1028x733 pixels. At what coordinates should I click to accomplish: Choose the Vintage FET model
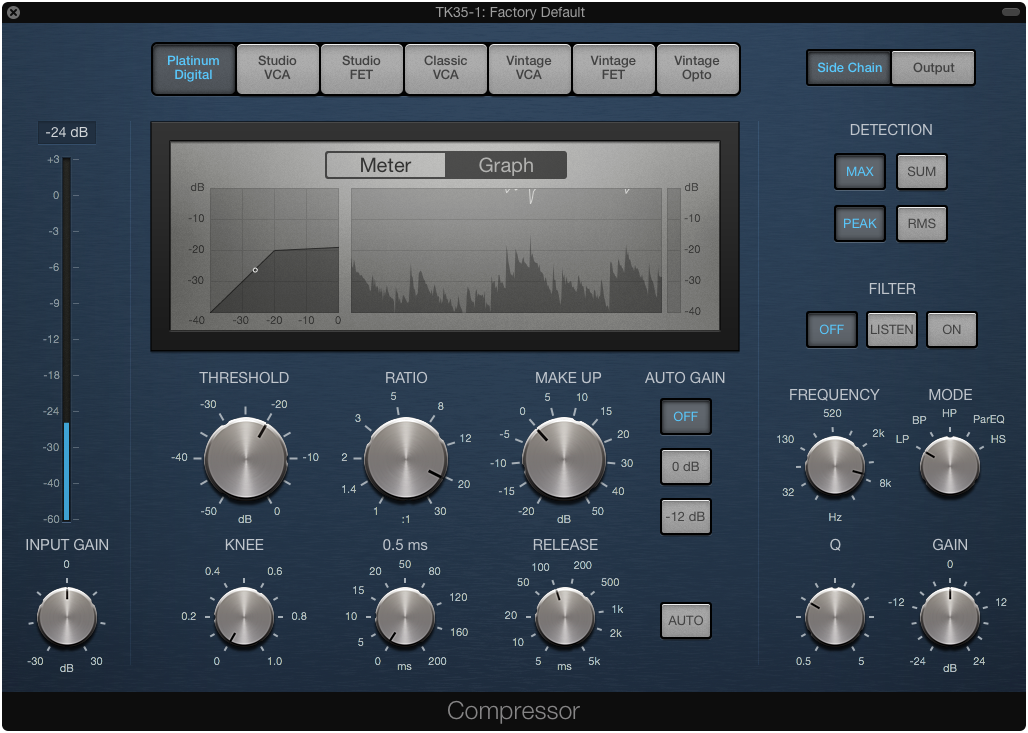coord(613,68)
